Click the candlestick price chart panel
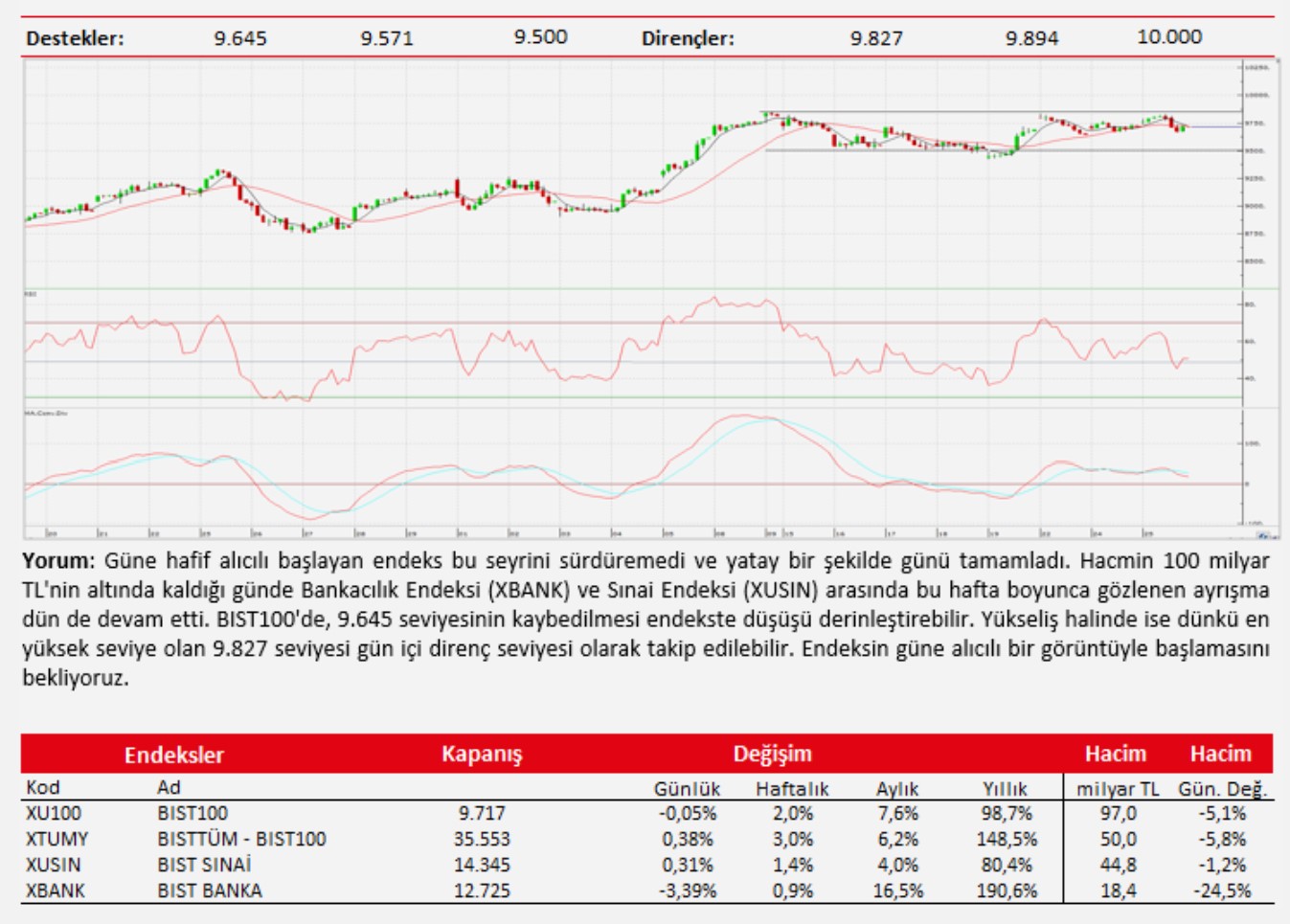The image size is (1290, 924). point(633,173)
